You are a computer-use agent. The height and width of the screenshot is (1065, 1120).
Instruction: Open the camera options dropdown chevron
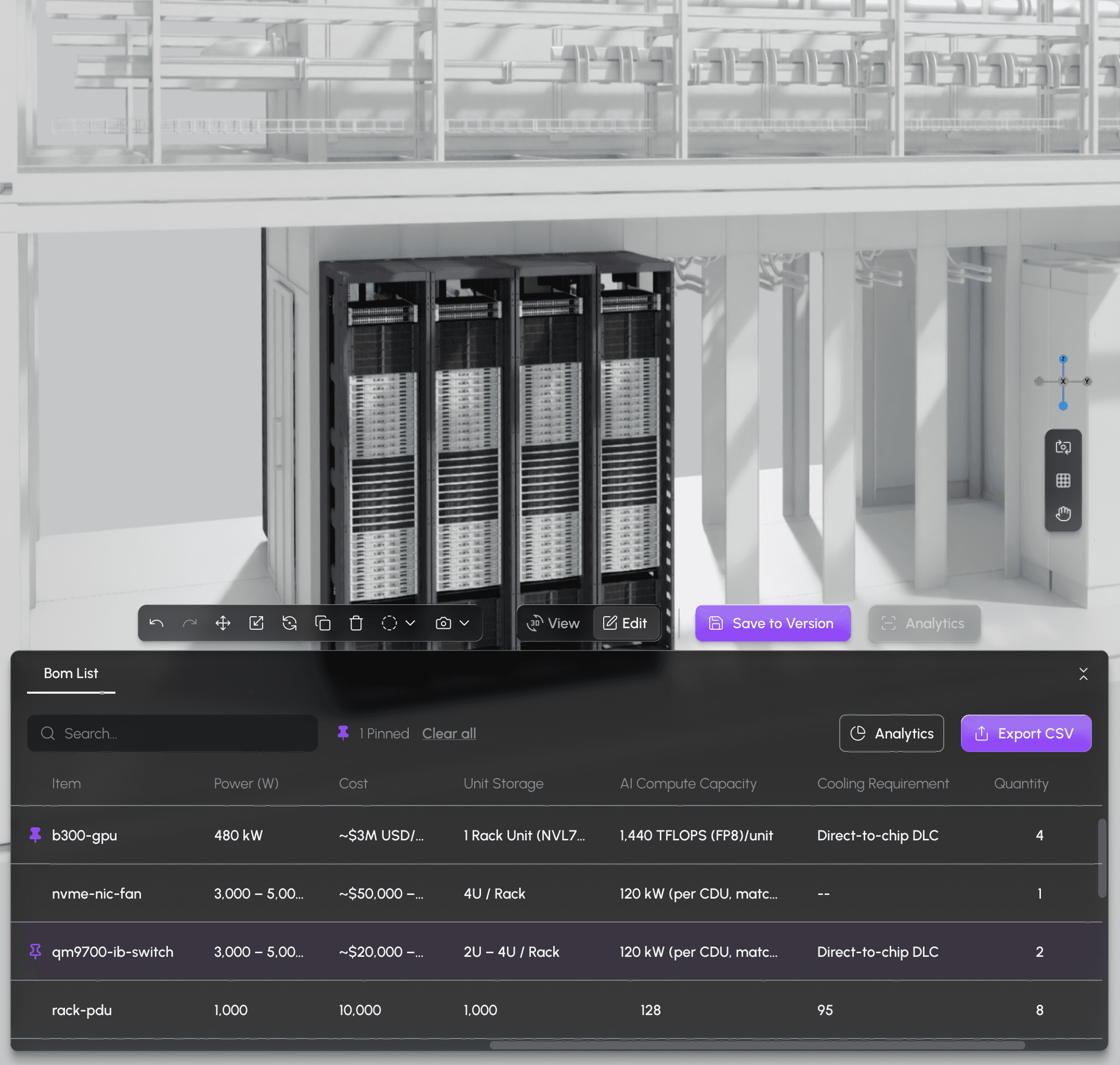click(464, 624)
